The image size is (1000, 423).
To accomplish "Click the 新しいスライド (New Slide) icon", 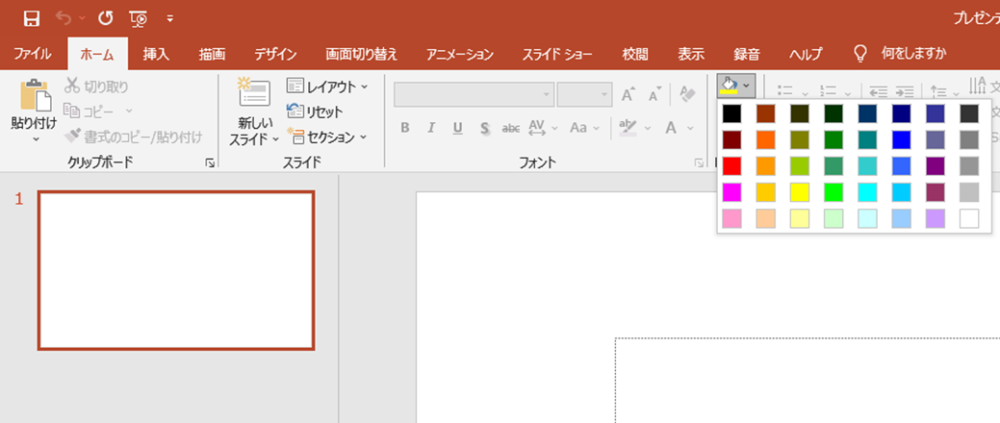I will tap(253, 95).
